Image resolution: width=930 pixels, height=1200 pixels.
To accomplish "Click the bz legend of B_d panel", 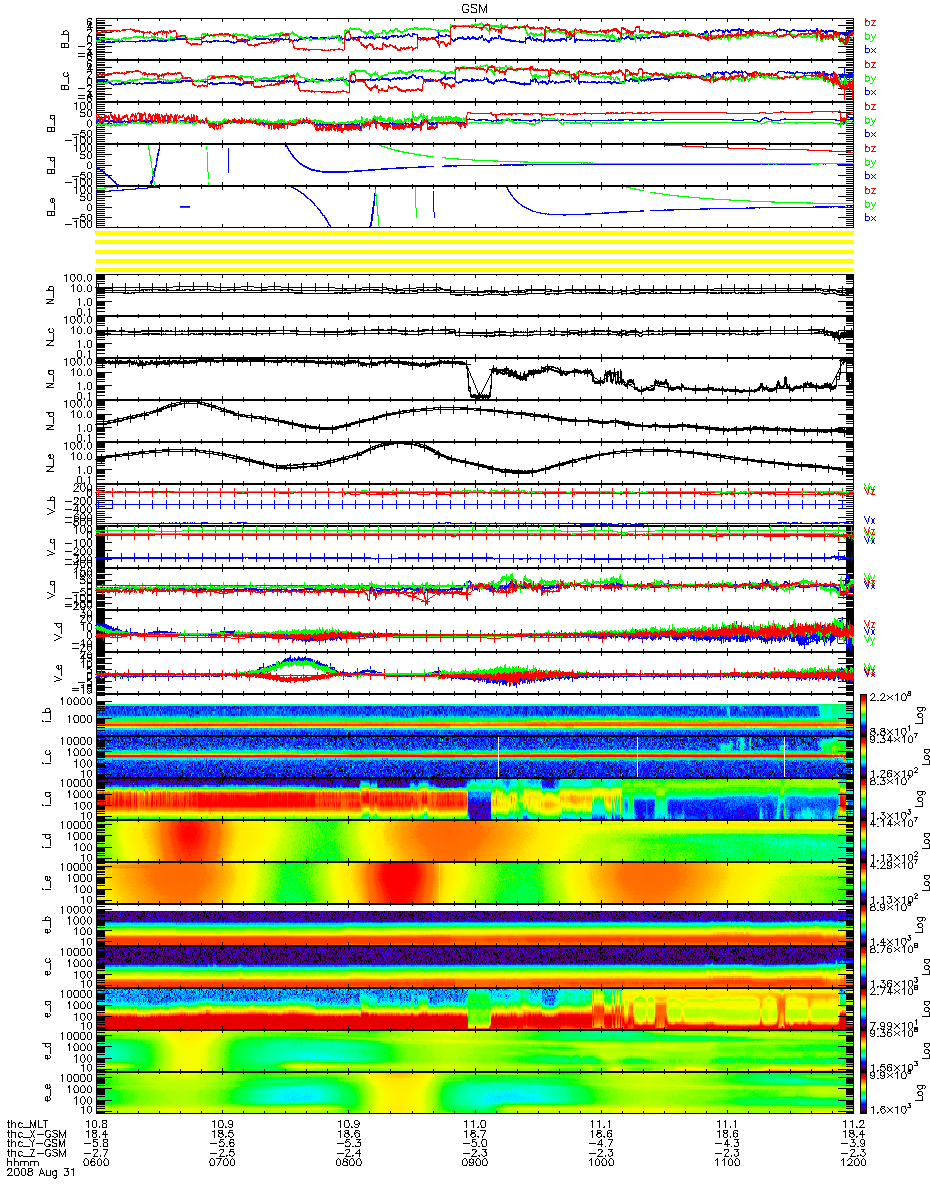I will tap(870, 148).
